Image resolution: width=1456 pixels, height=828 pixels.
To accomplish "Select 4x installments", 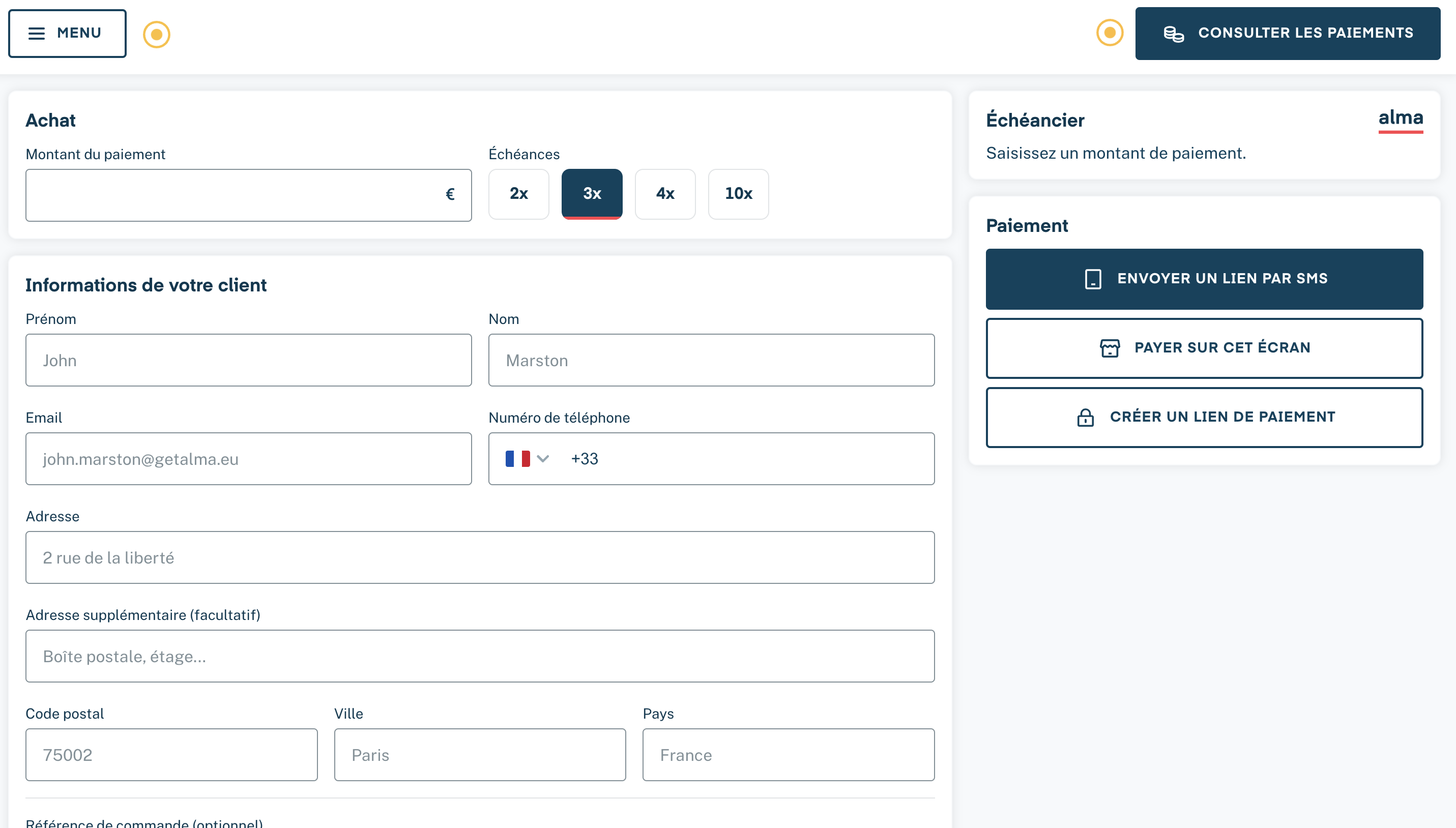I will pyautogui.click(x=665, y=194).
